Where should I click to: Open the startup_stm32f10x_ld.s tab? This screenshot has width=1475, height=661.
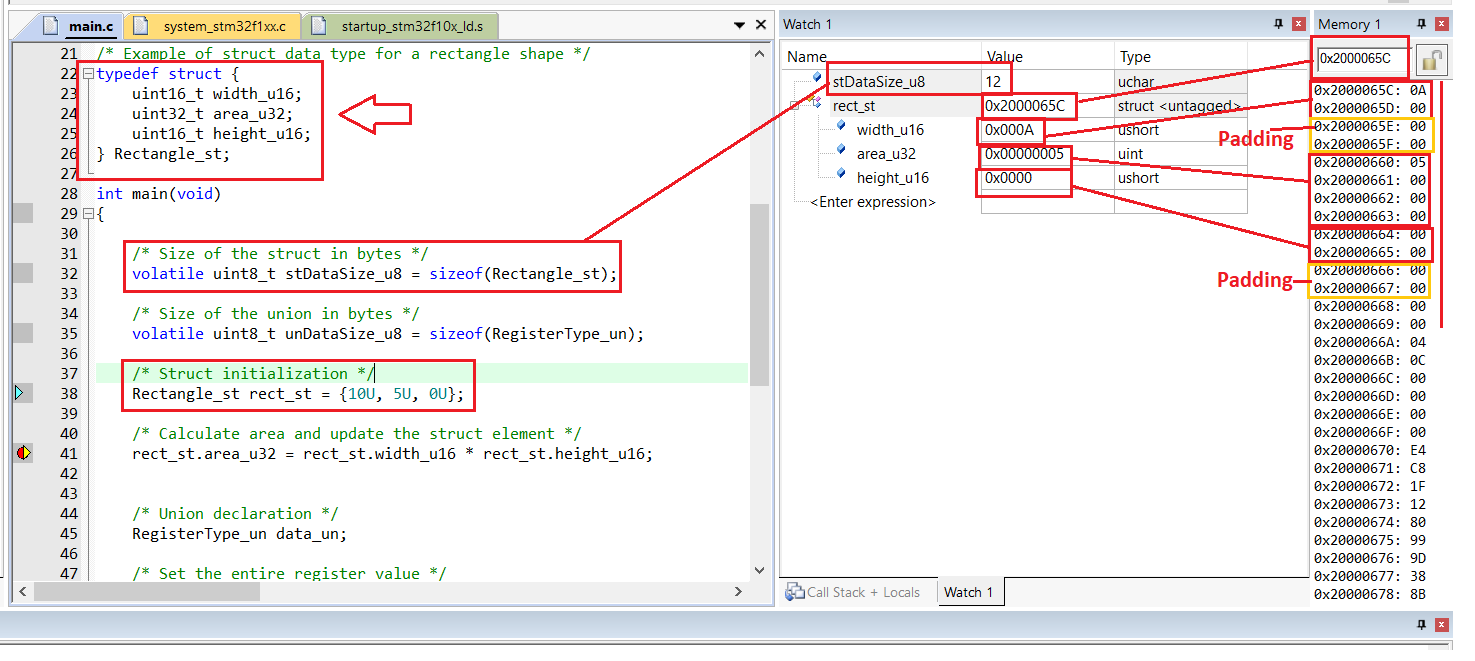click(399, 26)
